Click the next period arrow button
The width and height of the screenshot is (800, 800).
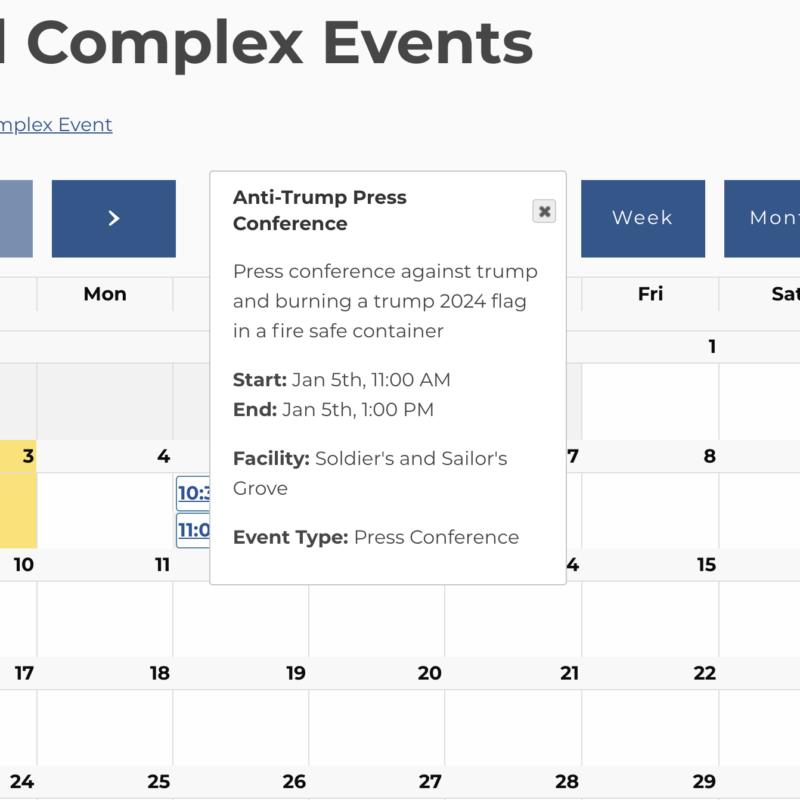[x=113, y=218]
